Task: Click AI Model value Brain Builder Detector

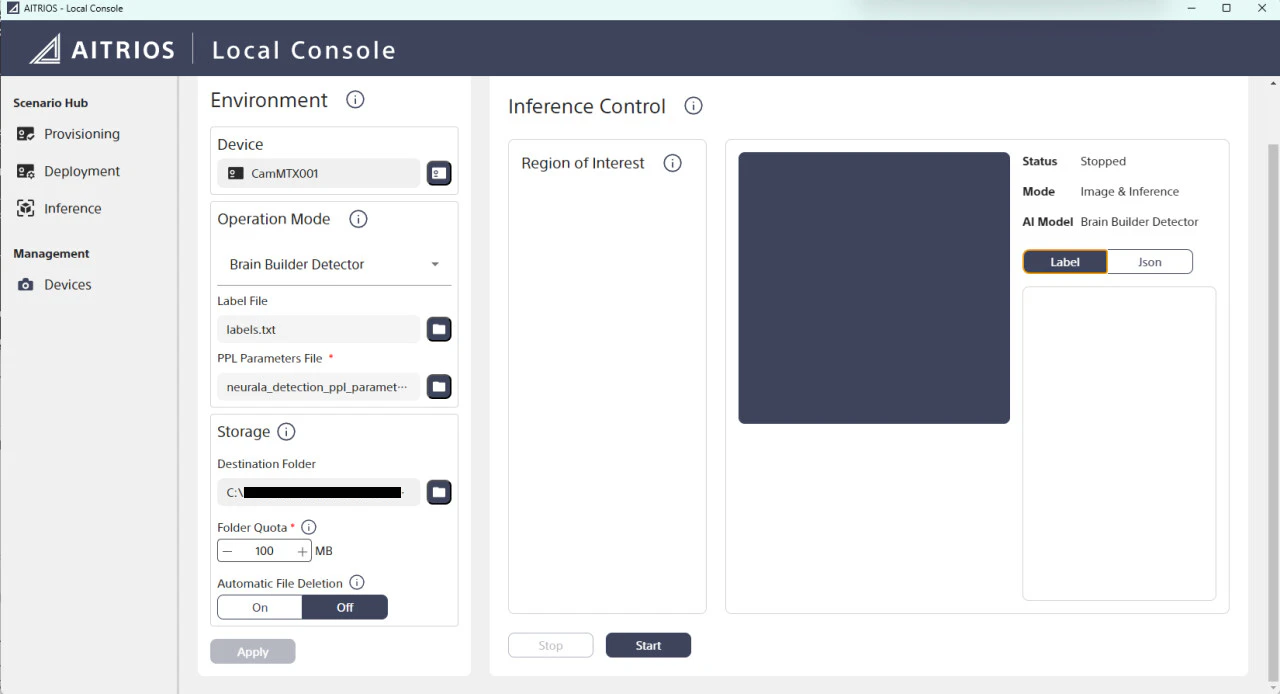Action: (x=1140, y=222)
